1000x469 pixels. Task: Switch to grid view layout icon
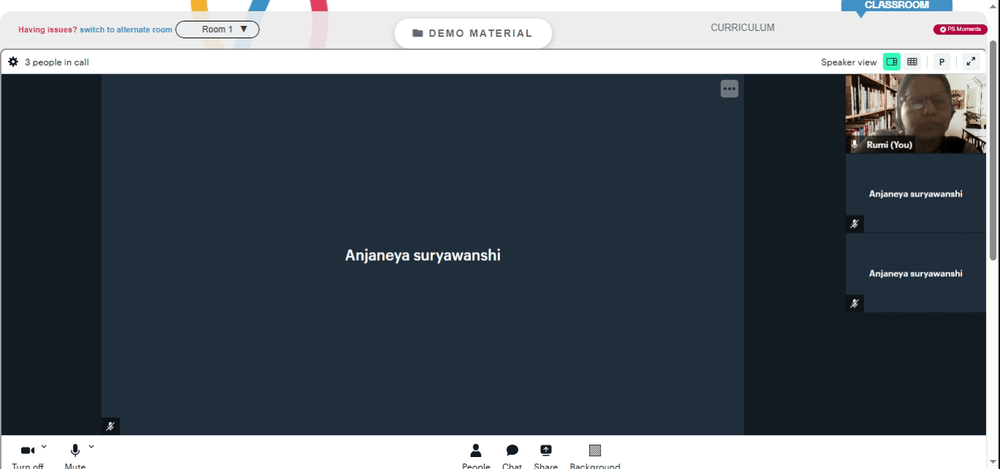(912, 62)
